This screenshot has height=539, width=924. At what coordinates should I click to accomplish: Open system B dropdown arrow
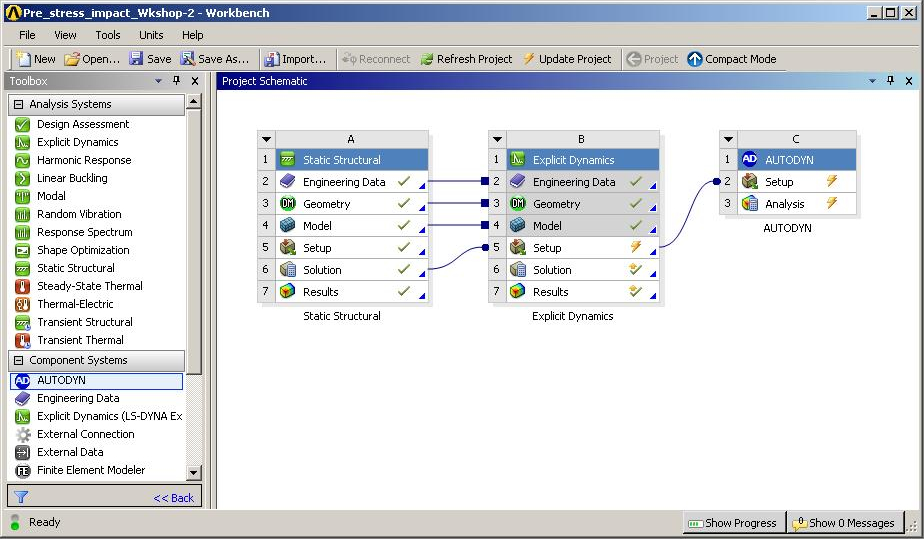[497, 140]
